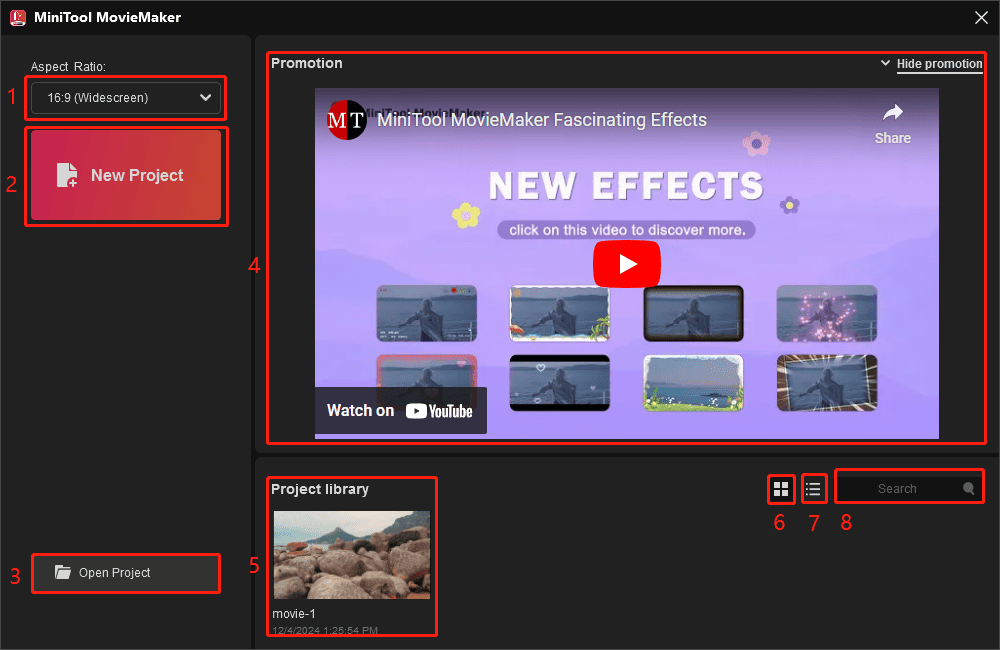Screen dimensions: 1000x650
Task: Click the project library Search field
Action: click(908, 489)
